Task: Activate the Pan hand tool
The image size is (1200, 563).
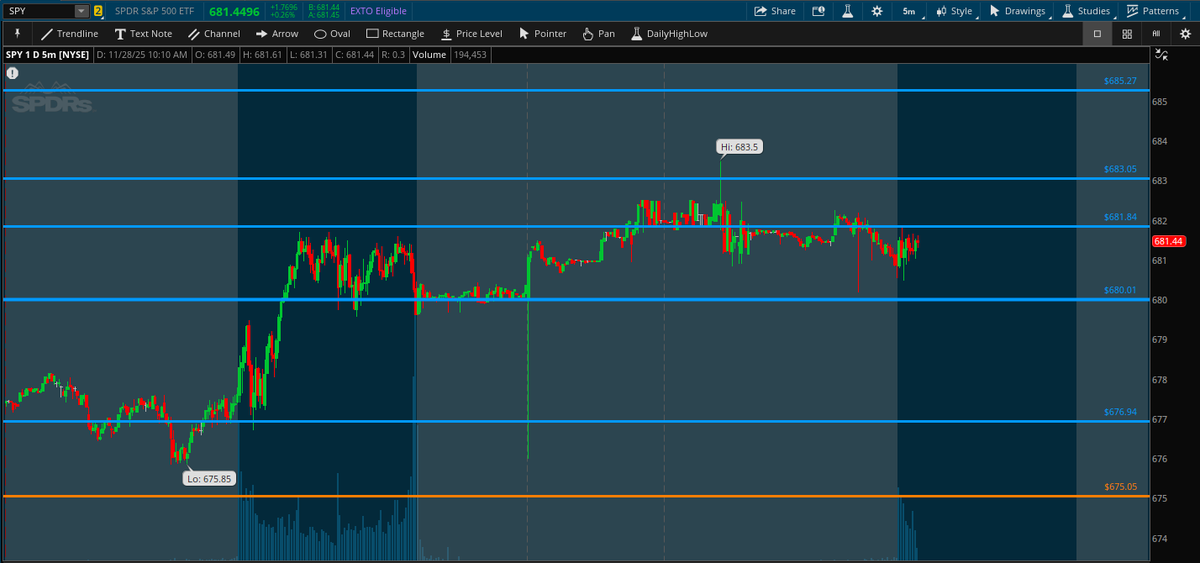Action: coord(599,33)
